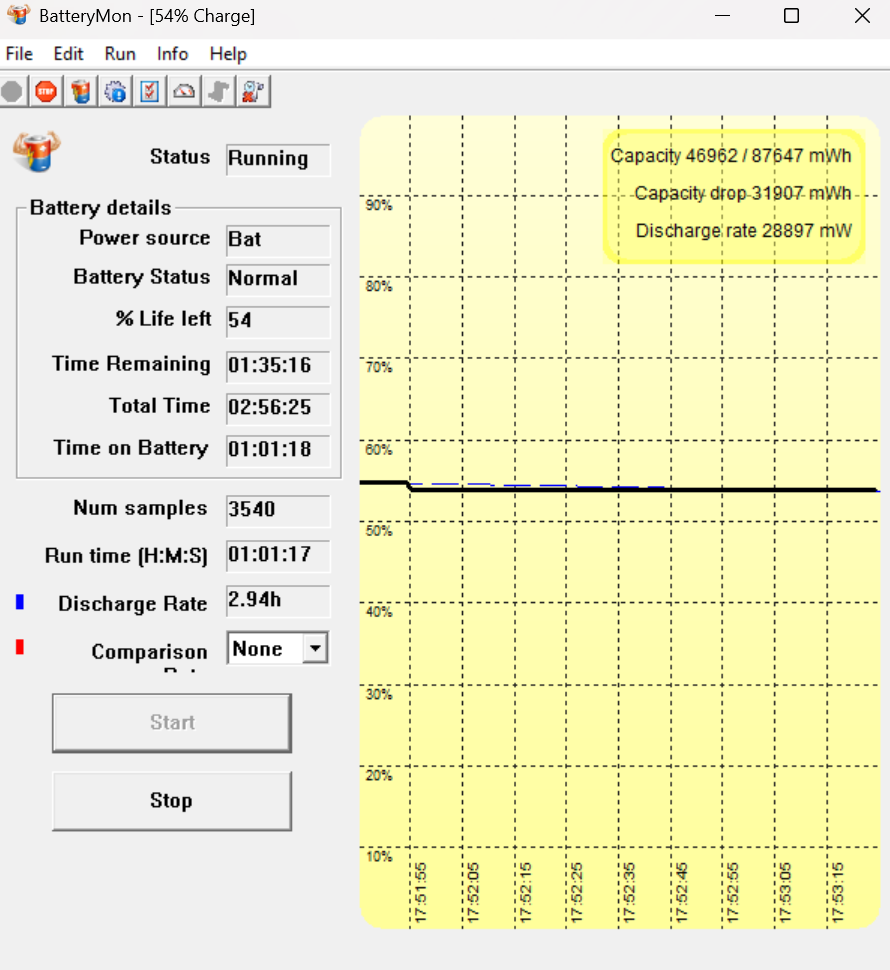Open the checklist log toolbar icon

[x=148, y=91]
